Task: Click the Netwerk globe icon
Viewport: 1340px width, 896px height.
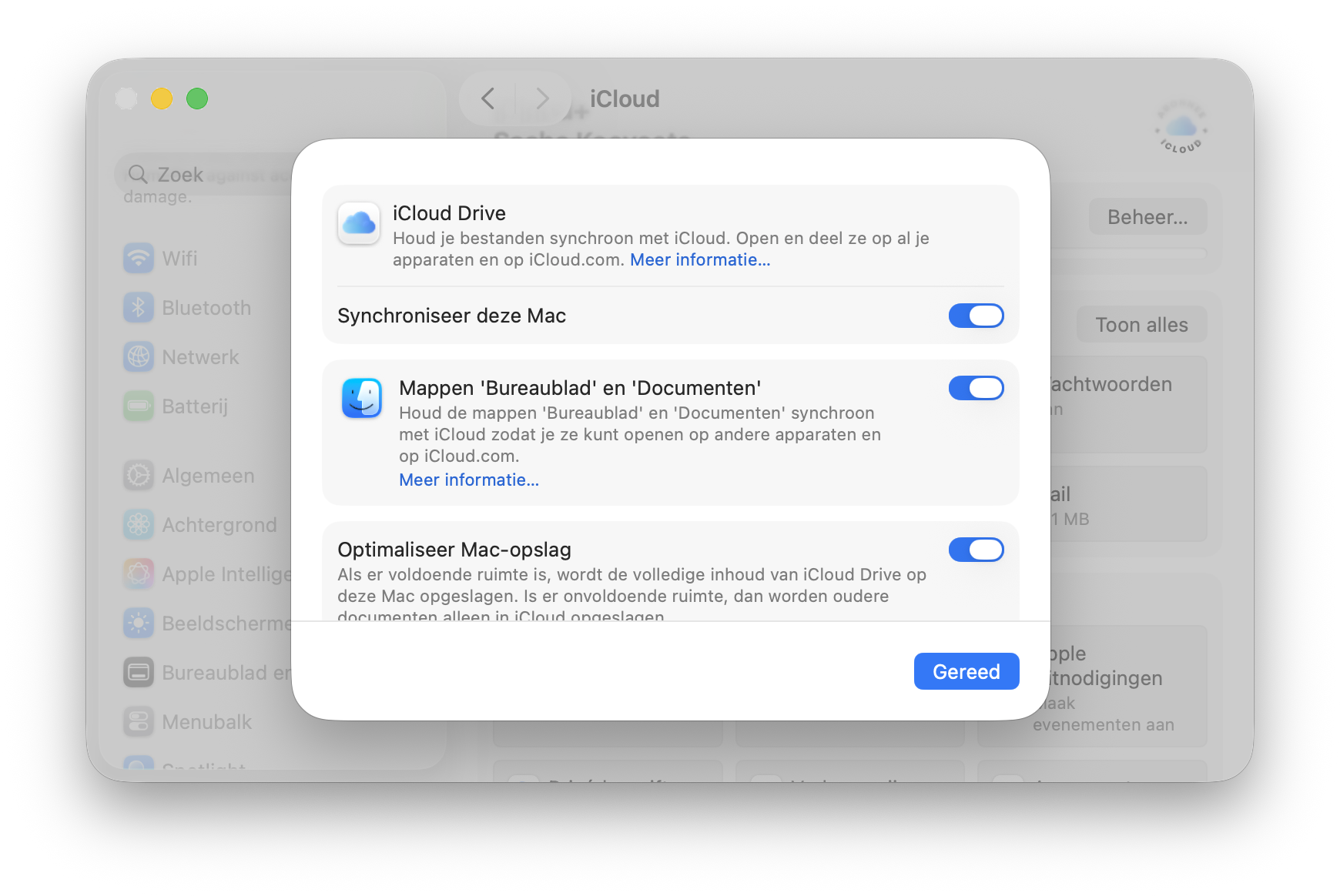Action: 138,356
